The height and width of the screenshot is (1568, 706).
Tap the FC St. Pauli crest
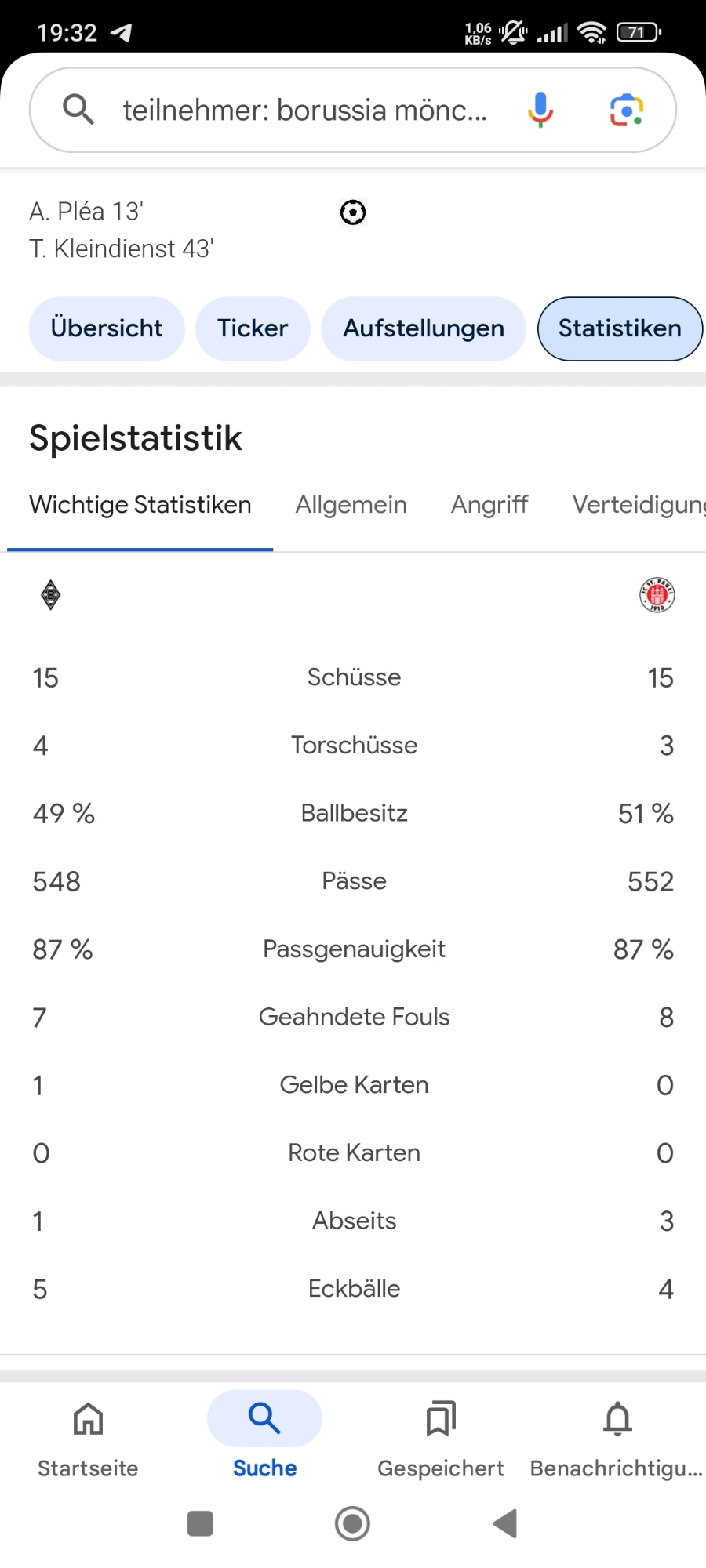[x=657, y=595]
